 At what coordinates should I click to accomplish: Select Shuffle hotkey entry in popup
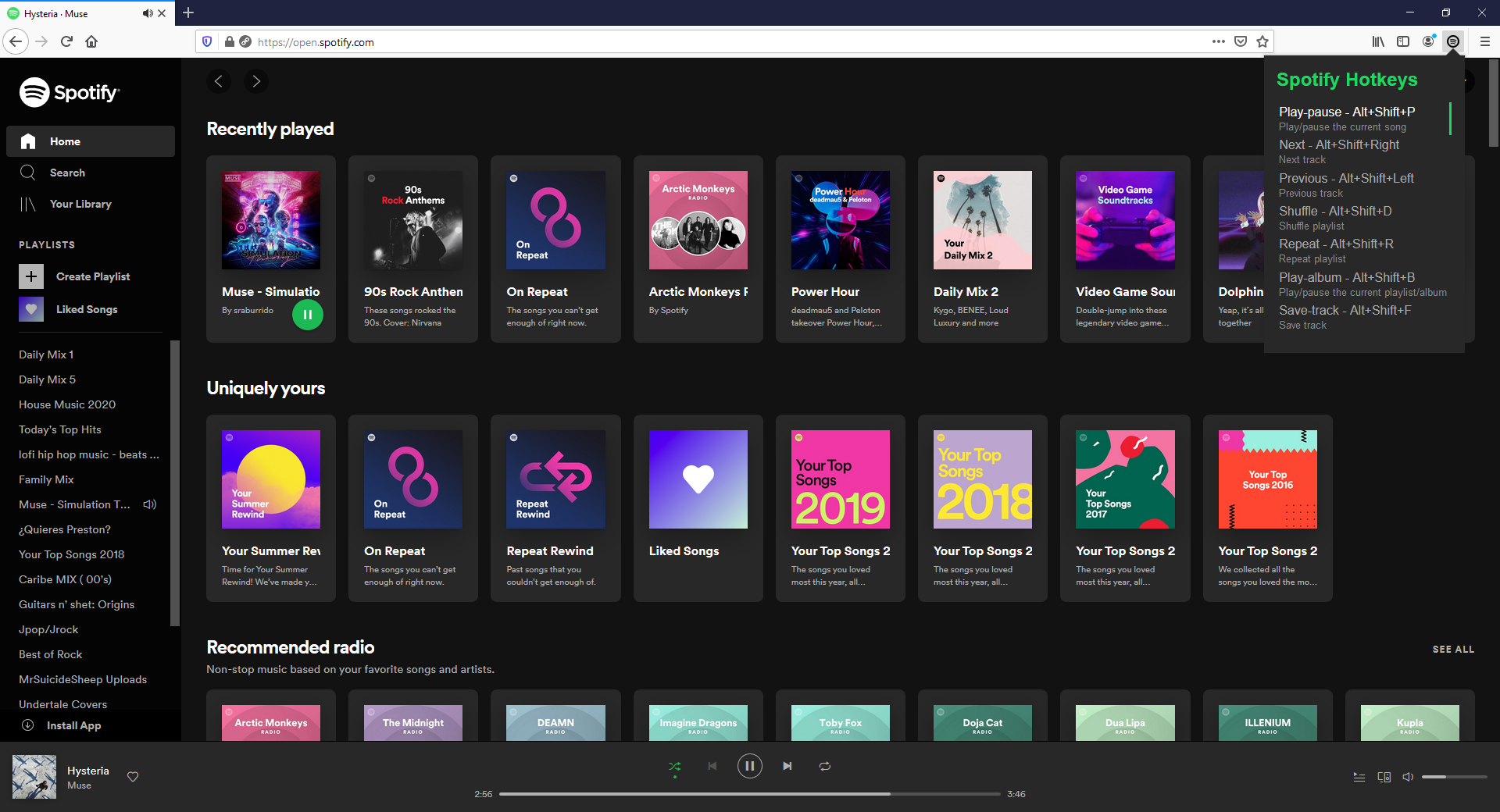[1363, 218]
